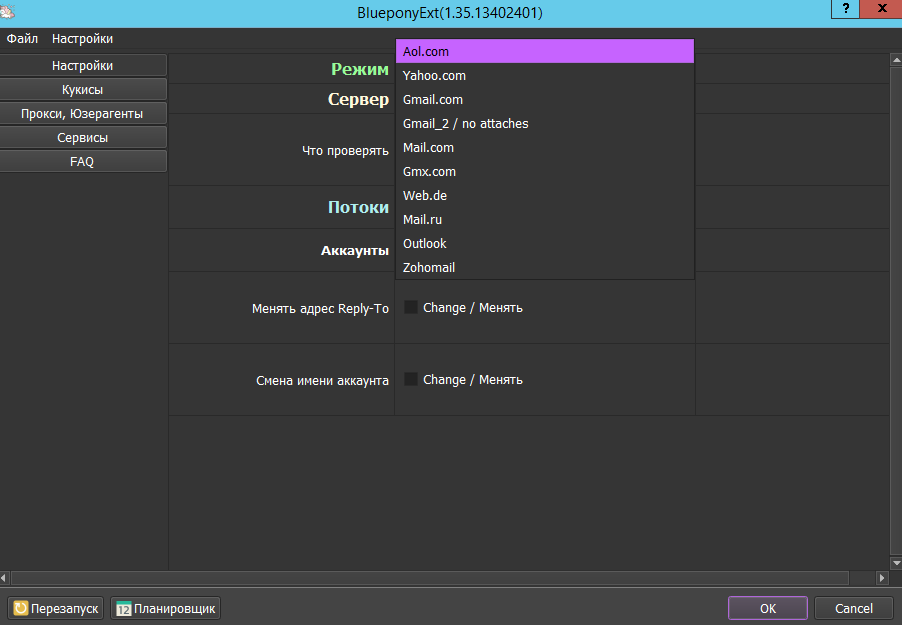Click the horizontal scrollbar track
904x628 pixels.
click(x=430, y=577)
